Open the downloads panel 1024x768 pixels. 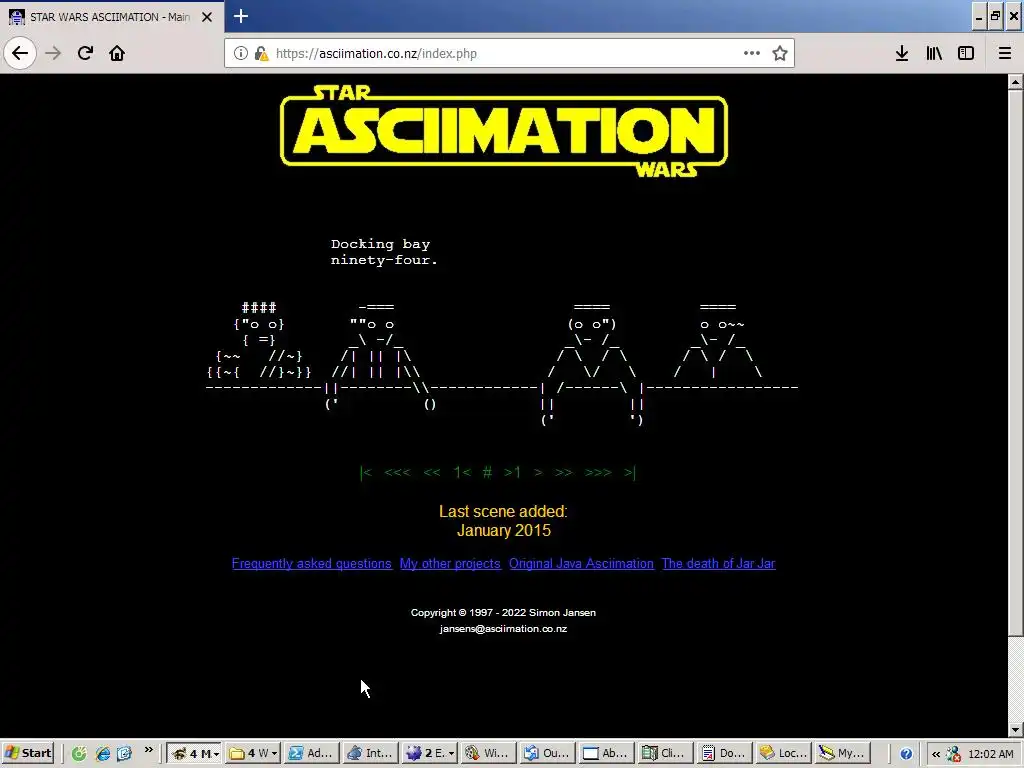coord(902,53)
